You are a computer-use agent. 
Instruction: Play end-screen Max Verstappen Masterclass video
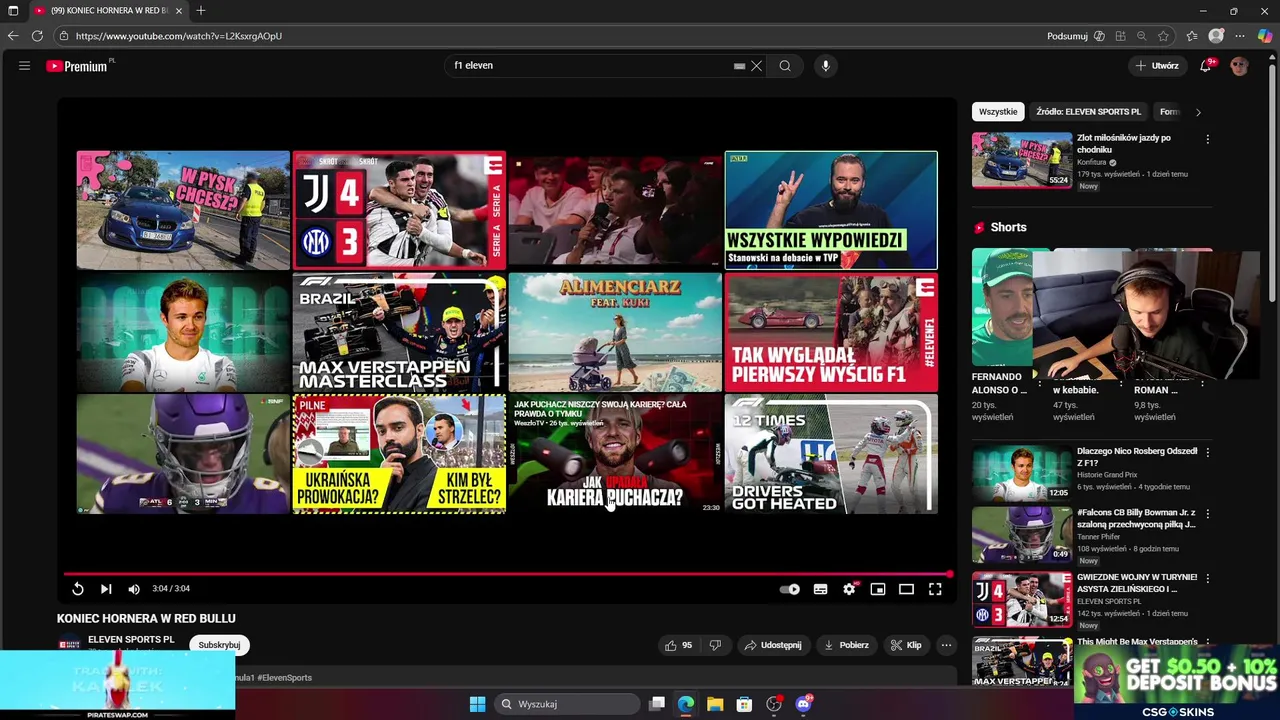(x=399, y=332)
